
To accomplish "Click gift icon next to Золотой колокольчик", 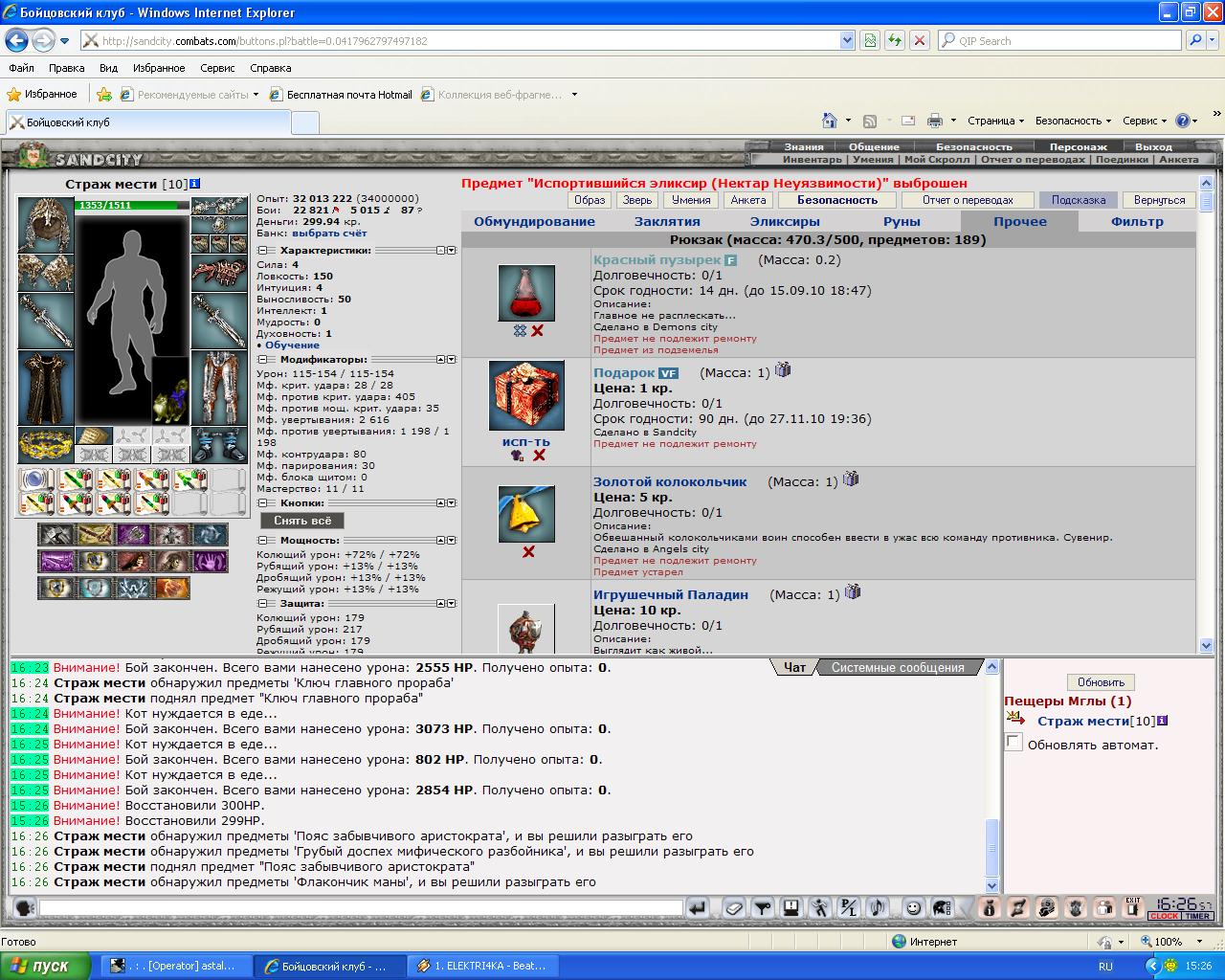I will (851, 479).
